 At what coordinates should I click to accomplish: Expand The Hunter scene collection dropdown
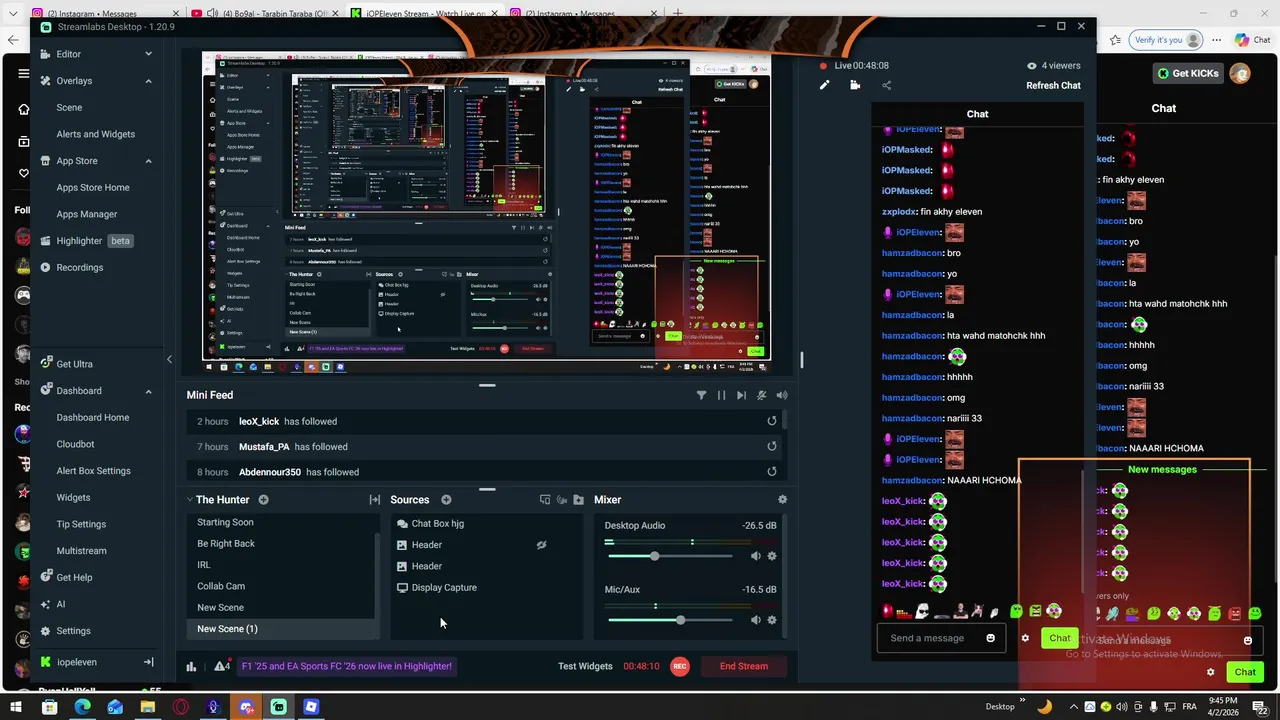pos(189,500)
